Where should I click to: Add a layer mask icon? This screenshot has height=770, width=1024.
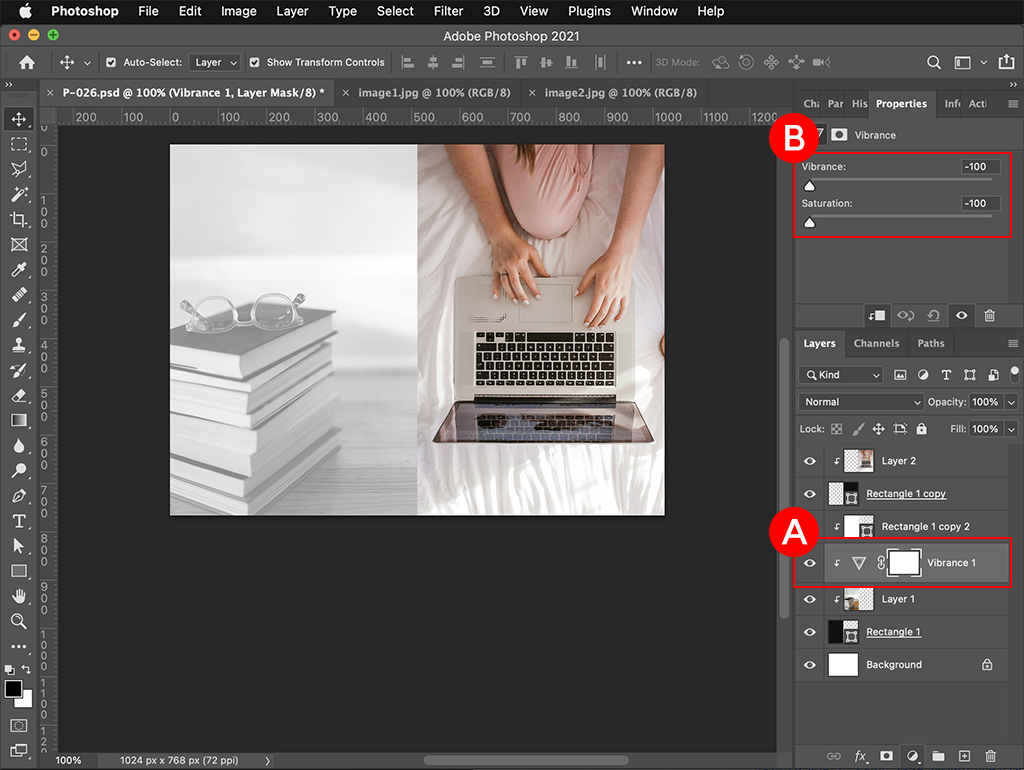point(886,756)
